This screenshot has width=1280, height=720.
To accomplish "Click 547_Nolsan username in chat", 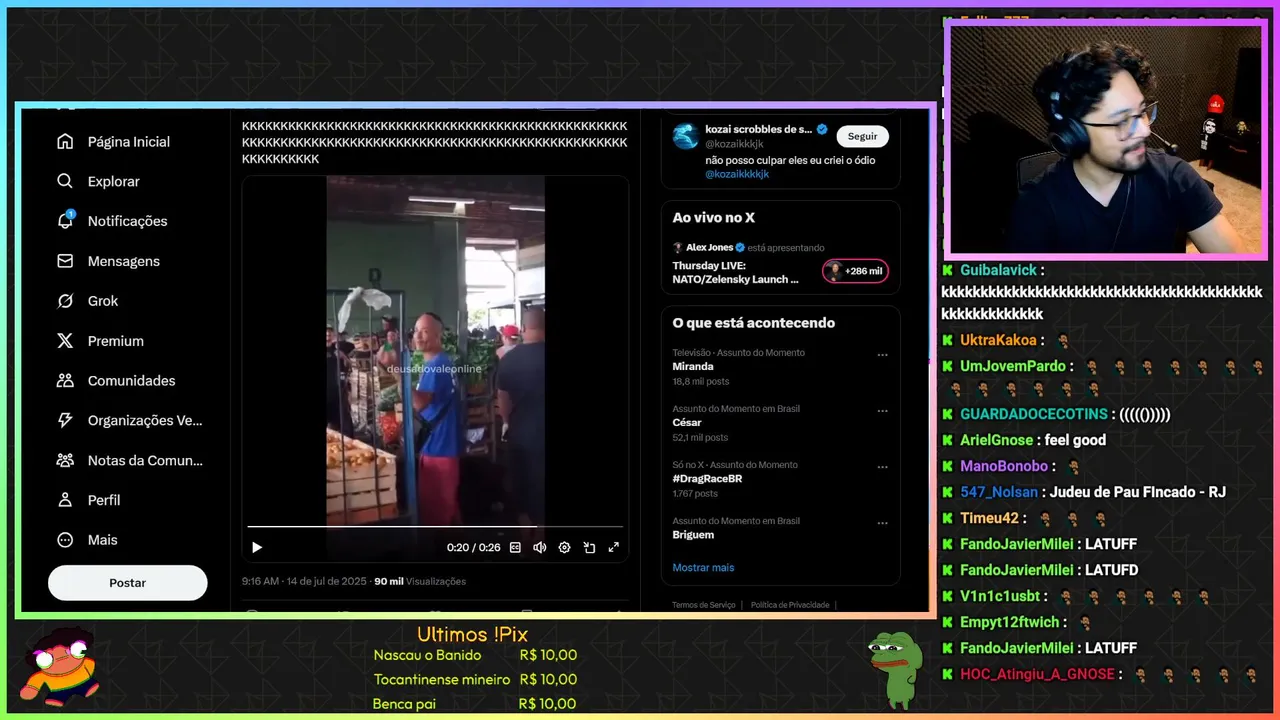I will coord(999,492).
